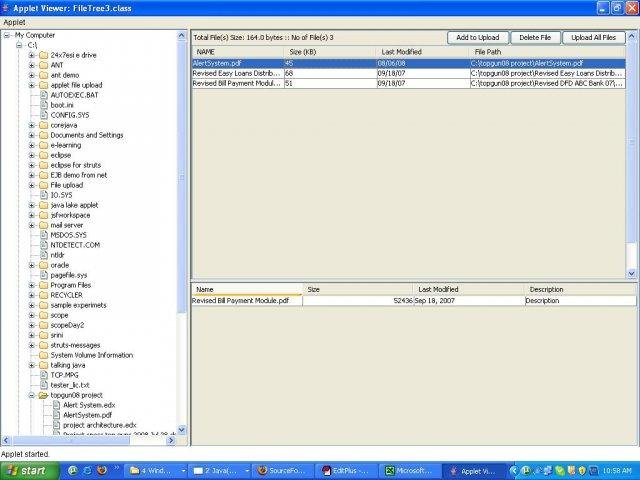Screen dimensions: 640x480
Task: Click the Description cell in lower table
Action: [x=580, y=301]
